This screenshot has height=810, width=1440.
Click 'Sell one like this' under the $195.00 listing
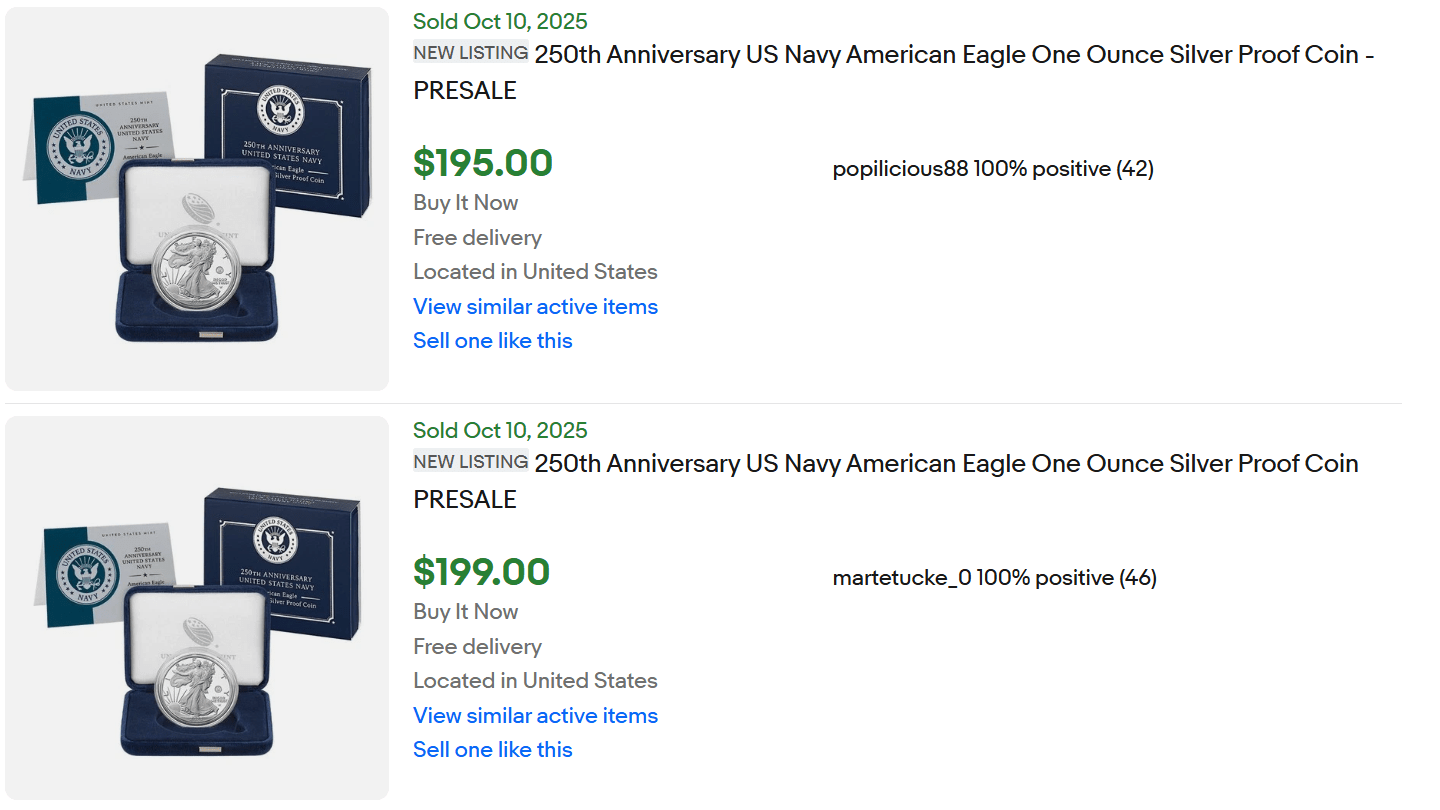(493, 341)
